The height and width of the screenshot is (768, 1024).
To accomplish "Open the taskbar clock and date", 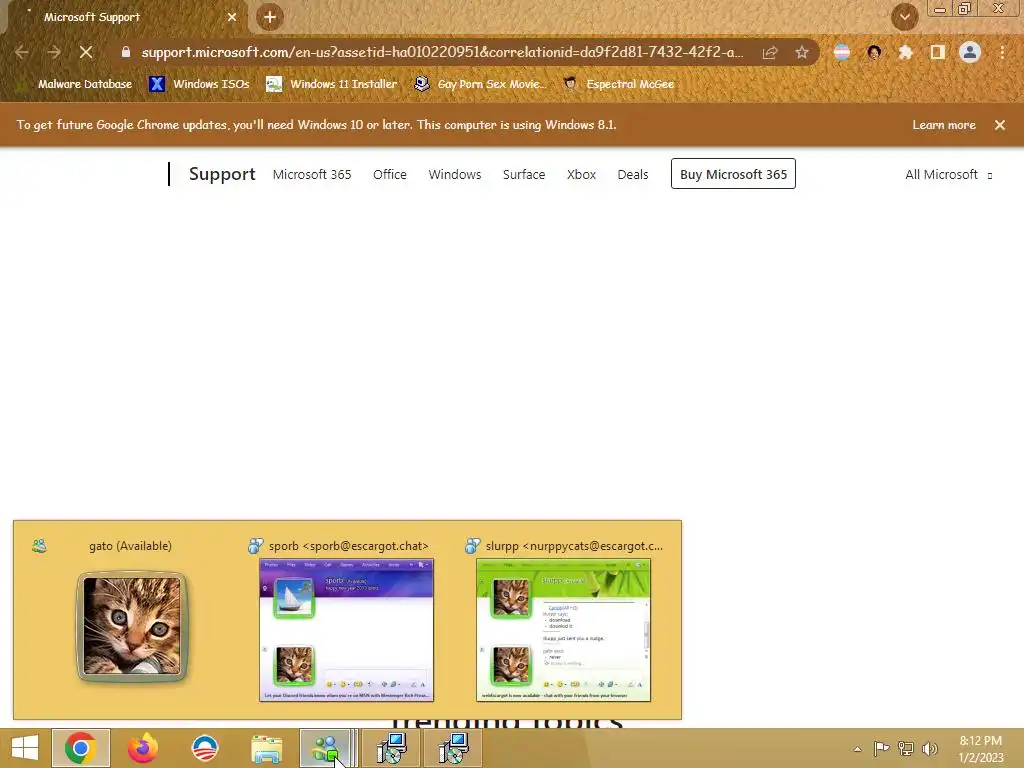I will click(980, 749).
